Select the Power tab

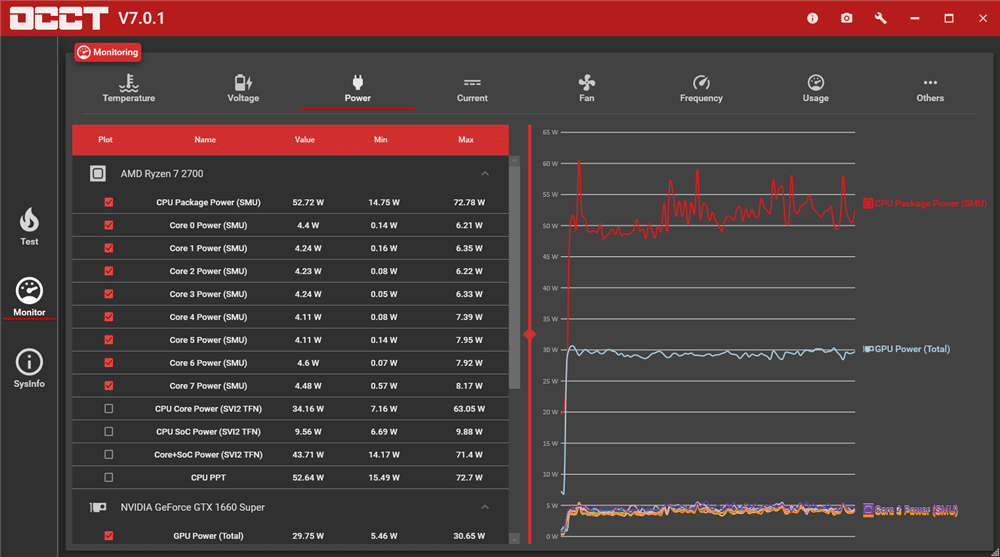click(x=358, y=89)
